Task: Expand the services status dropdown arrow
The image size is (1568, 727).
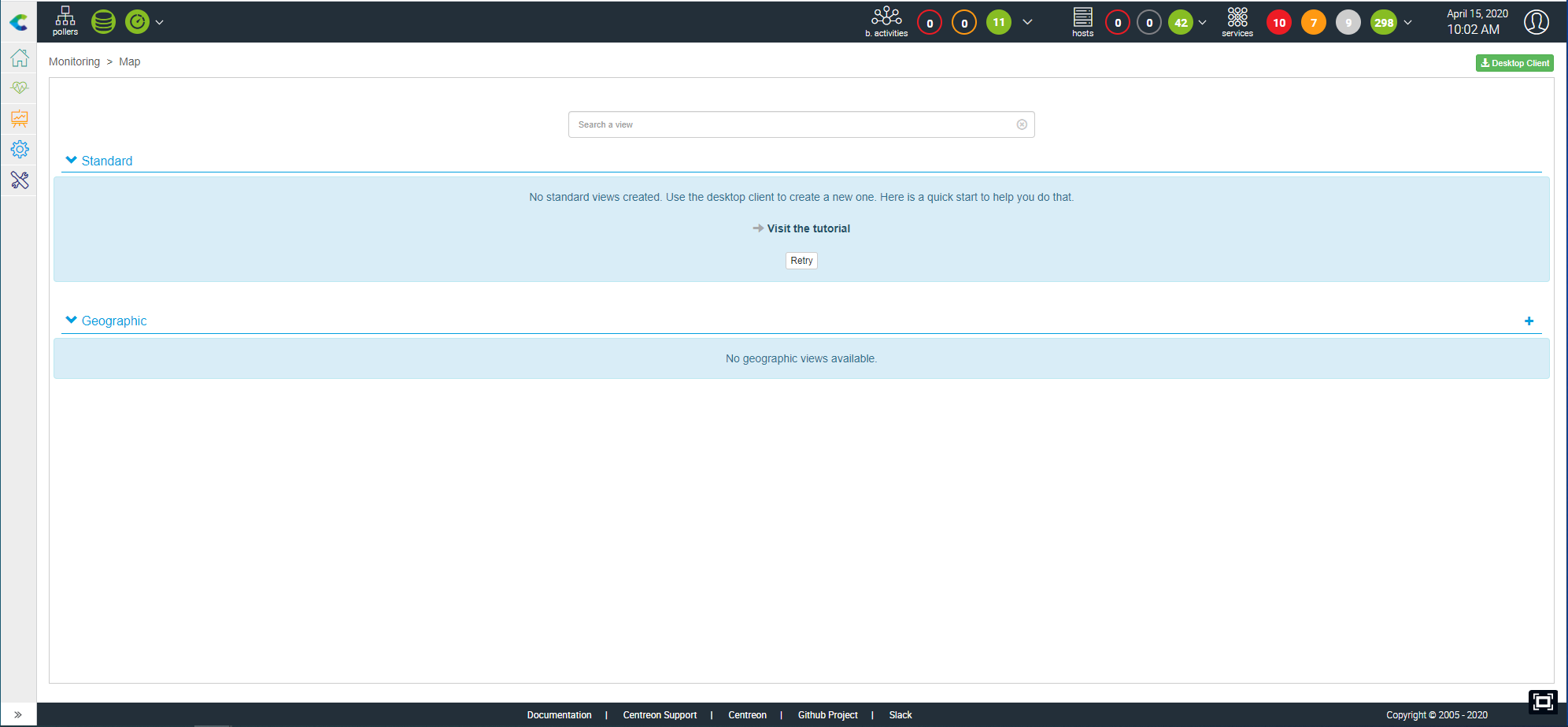Action: click(1407, 23)
